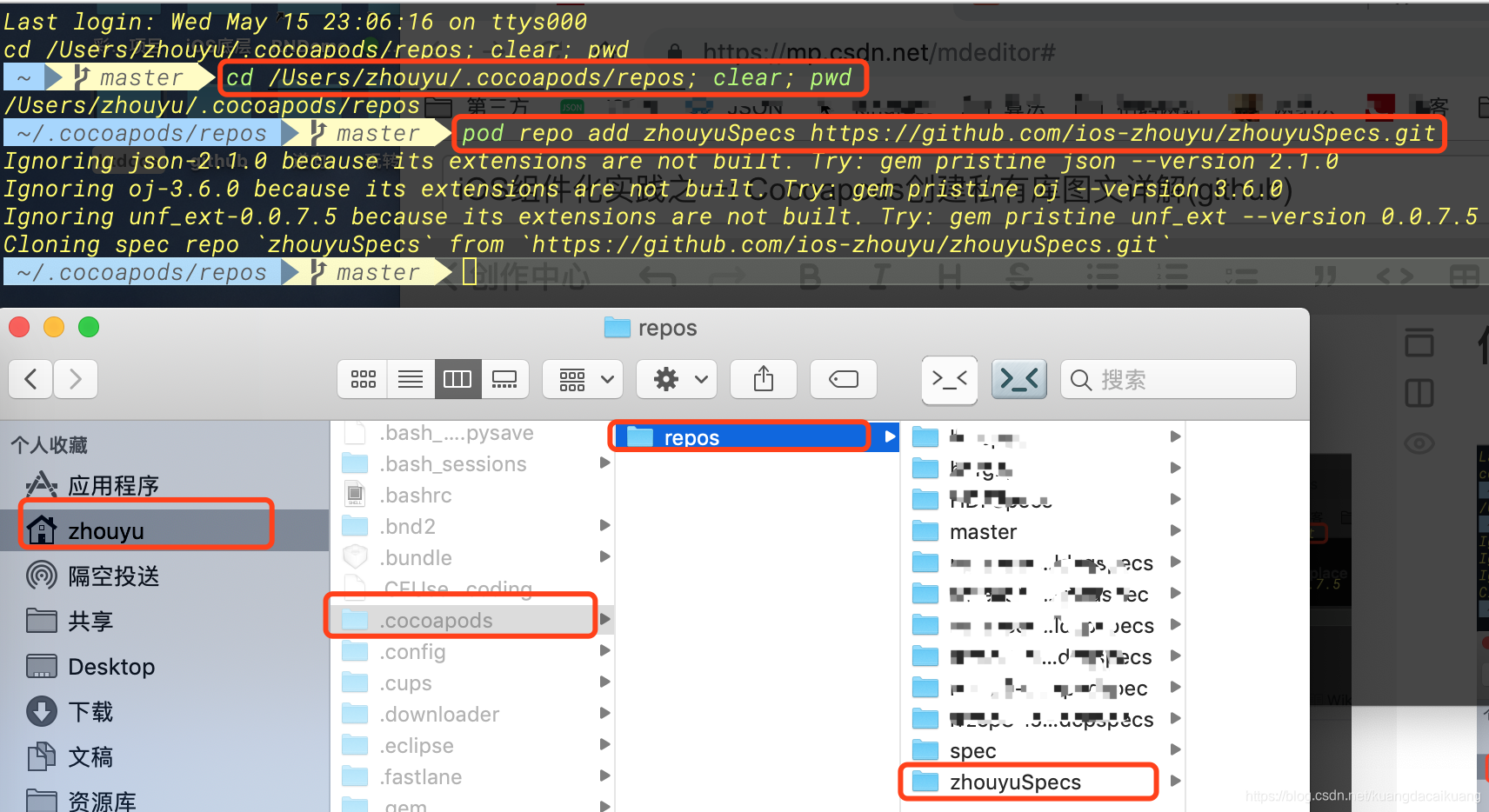
Task: Open terminal here with white icon
Action: pyautogui.click(x=950, y=380)
